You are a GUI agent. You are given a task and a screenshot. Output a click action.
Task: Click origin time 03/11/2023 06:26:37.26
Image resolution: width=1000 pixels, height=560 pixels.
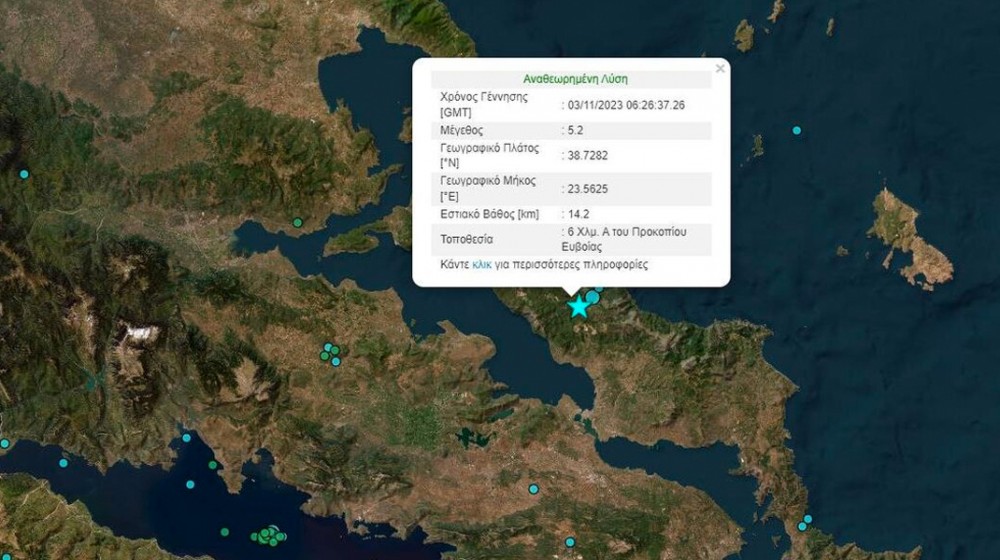tap(626, 105)
